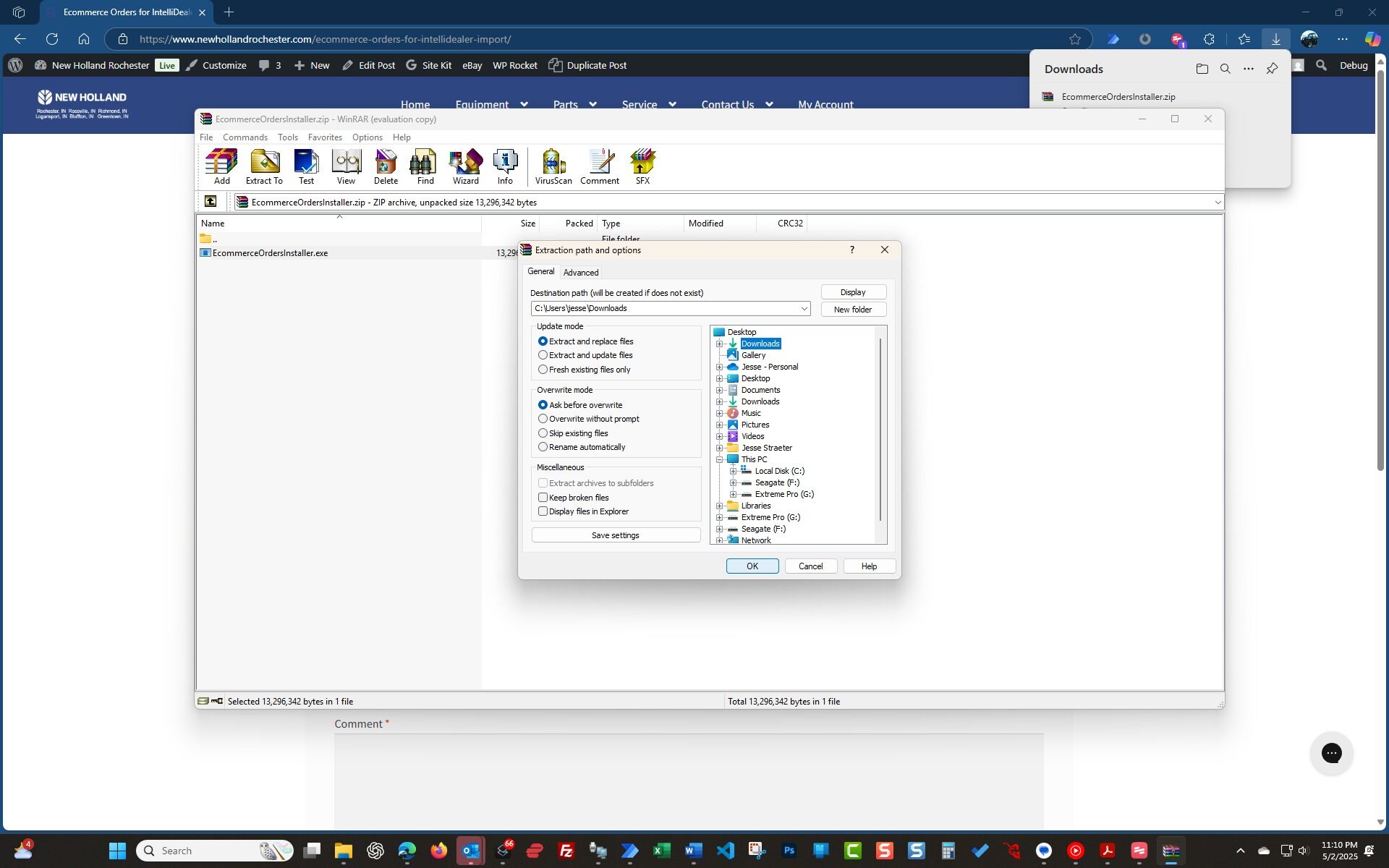The width and height of the screenshot is (1389, 868).
Task: Click the SFX toolbar icon
Action: click(642, 167)
